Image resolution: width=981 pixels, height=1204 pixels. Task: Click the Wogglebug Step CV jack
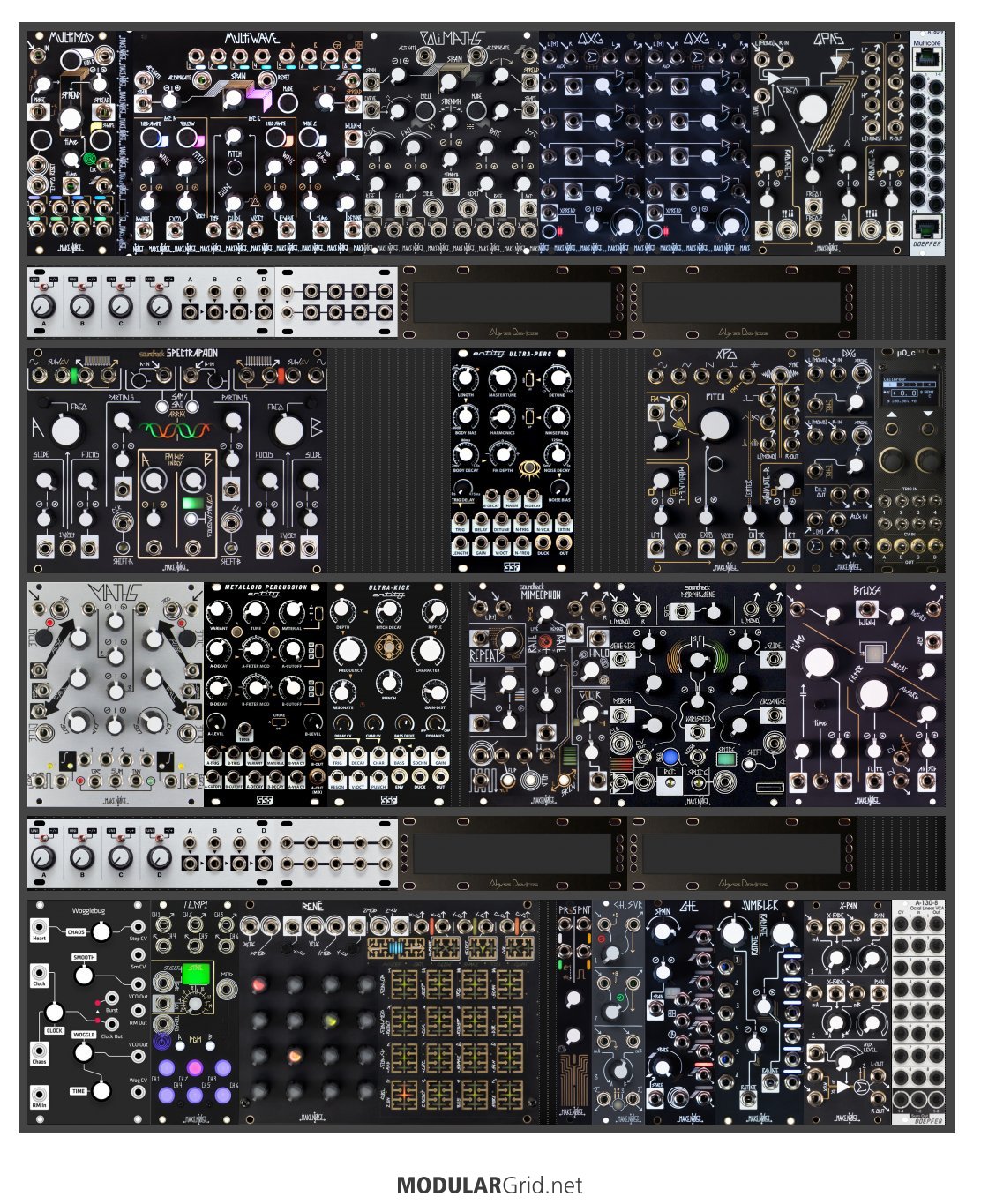138,927
